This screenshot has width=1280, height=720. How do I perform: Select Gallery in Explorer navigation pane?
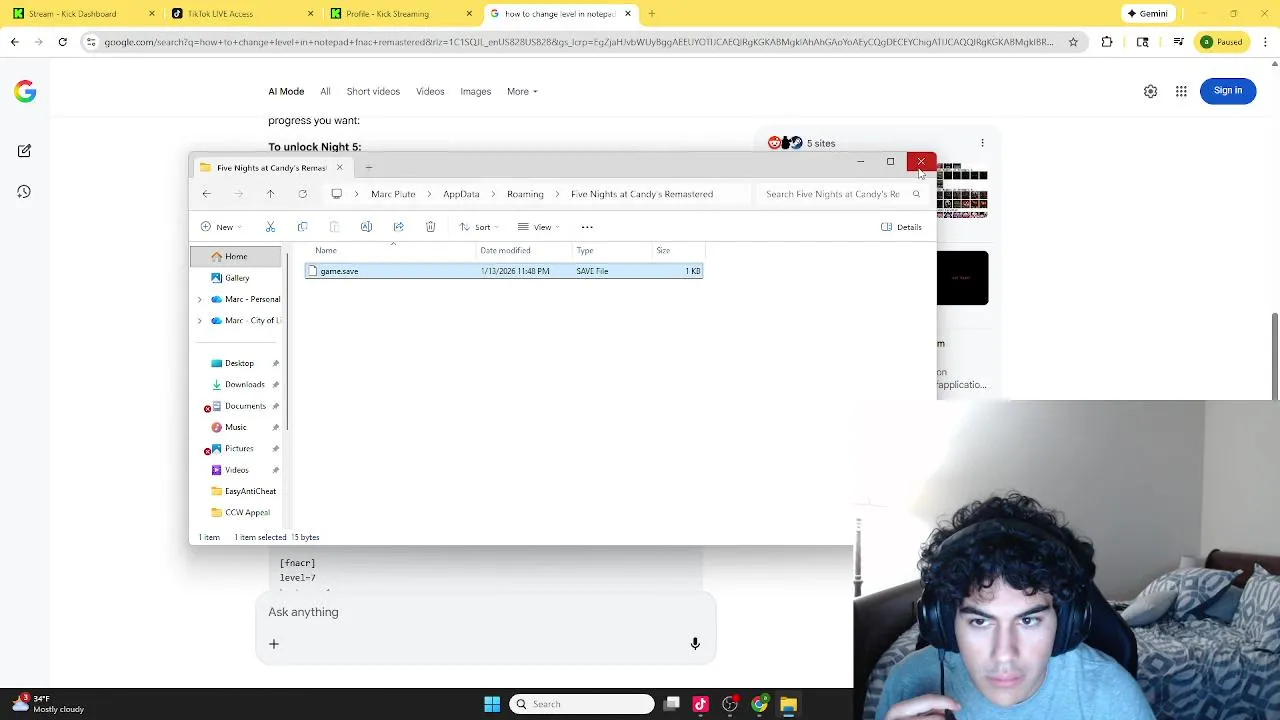[x=236, y=278]
